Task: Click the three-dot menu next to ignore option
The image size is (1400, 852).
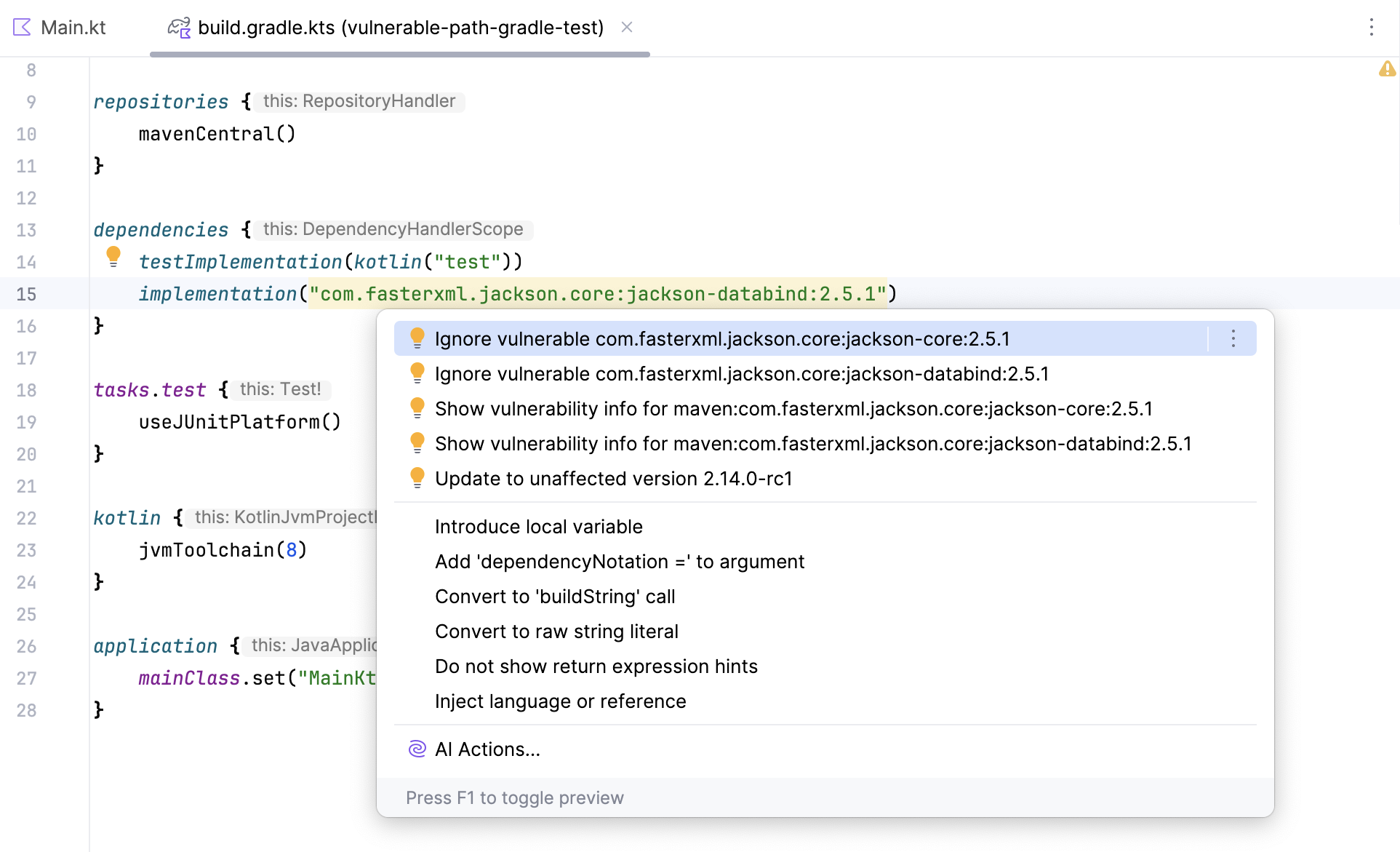Action: pos(1233,337)
